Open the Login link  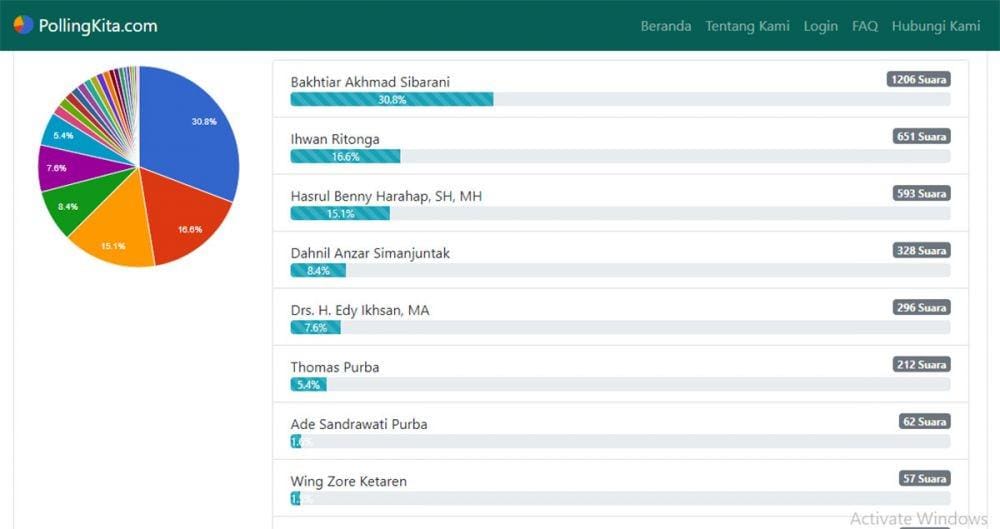click(x=820, y=26)
